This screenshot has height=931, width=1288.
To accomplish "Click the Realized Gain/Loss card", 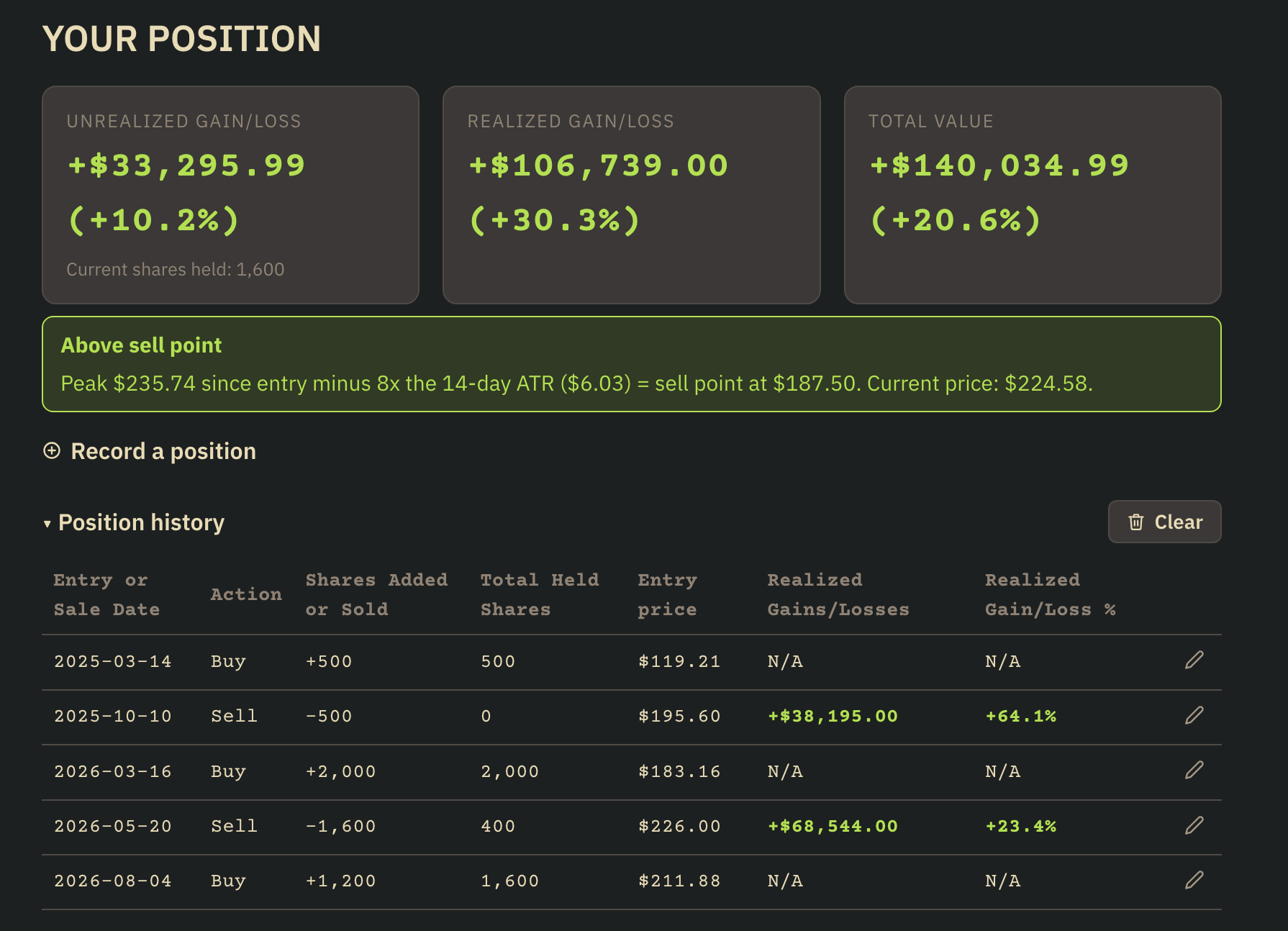I will tap(631, 194).
